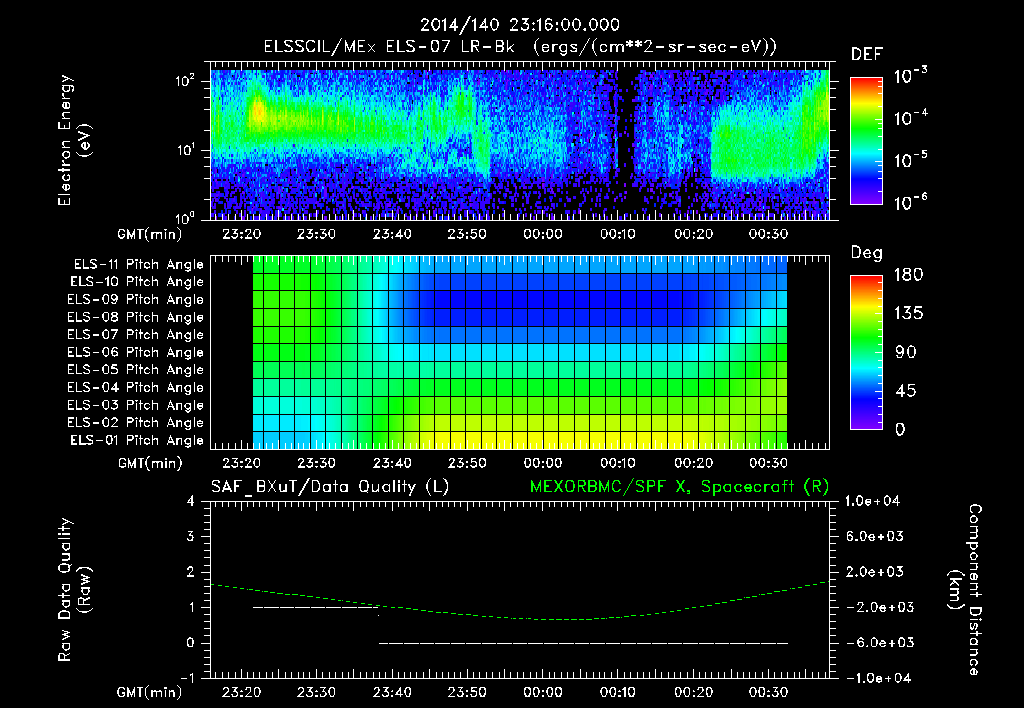Click the -1.0e+04 right axis value
This screenshot has height=708, width=1024.
pyautogui.click(x=876, y=678)
